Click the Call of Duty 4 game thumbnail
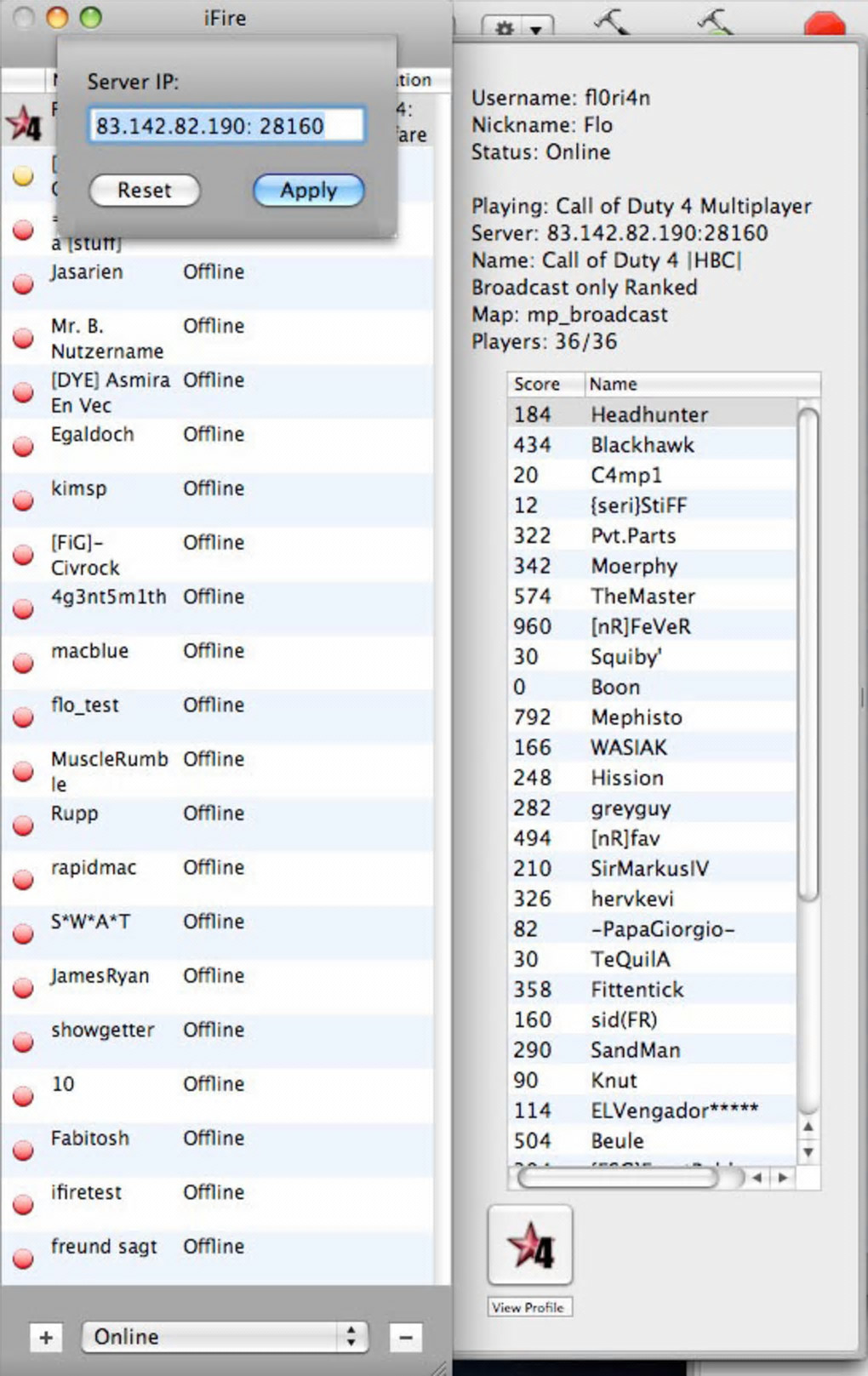This screenshot has width=868, height=1376. [530, 1245]
